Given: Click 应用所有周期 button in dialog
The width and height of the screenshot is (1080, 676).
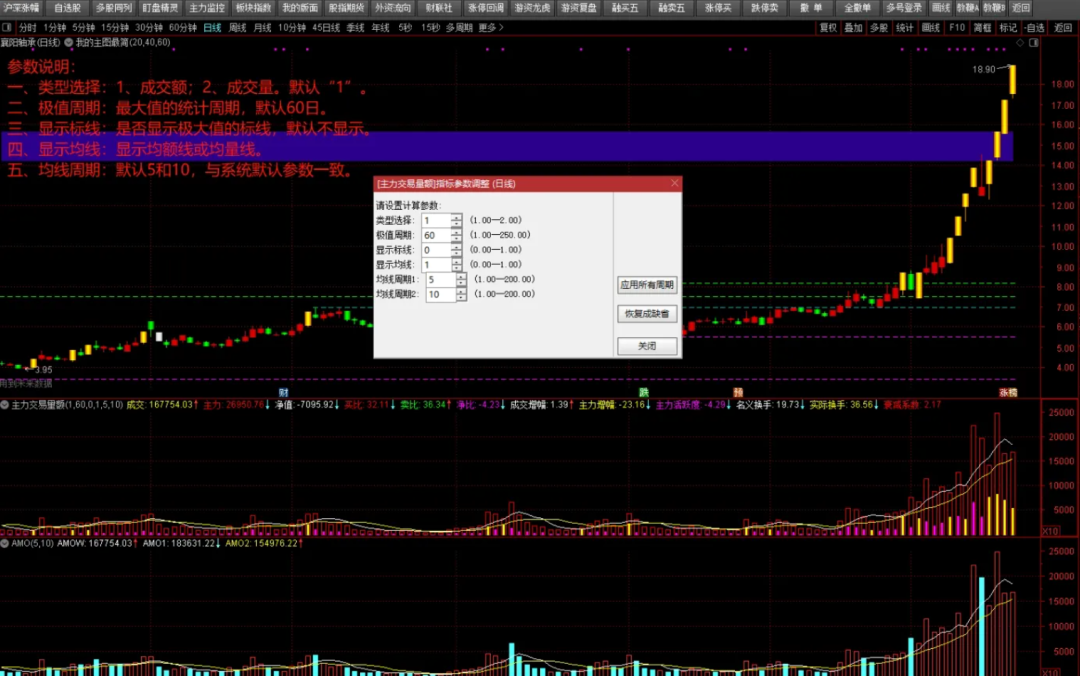Looking at the screenshot, I should (647, 285).
